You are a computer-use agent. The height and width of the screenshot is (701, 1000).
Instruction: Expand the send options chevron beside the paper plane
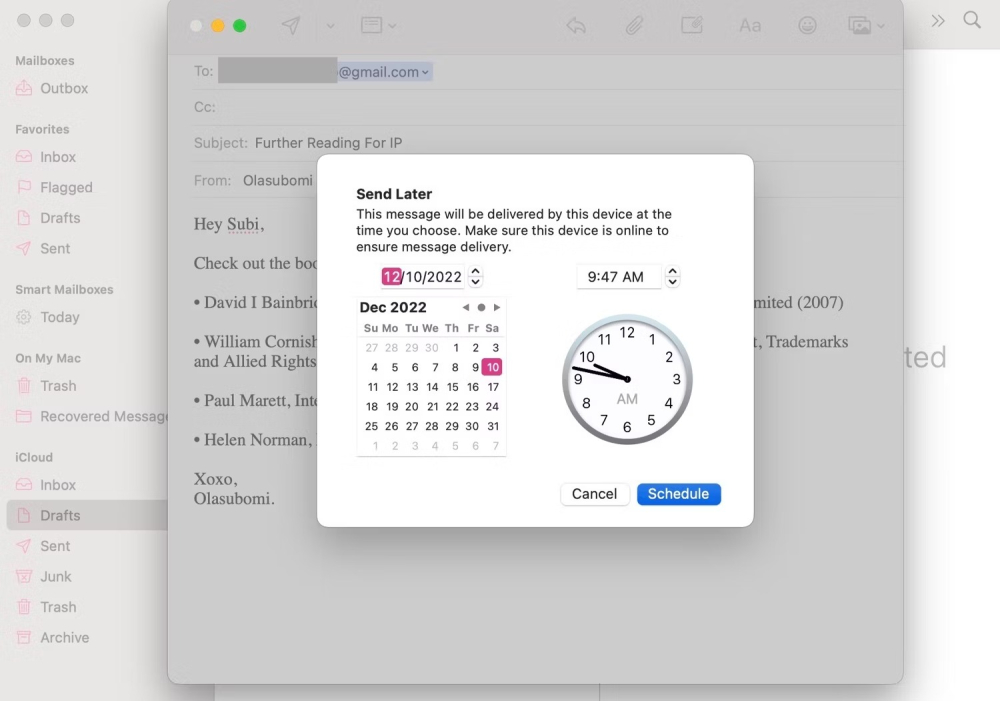(x=328, y=26)
